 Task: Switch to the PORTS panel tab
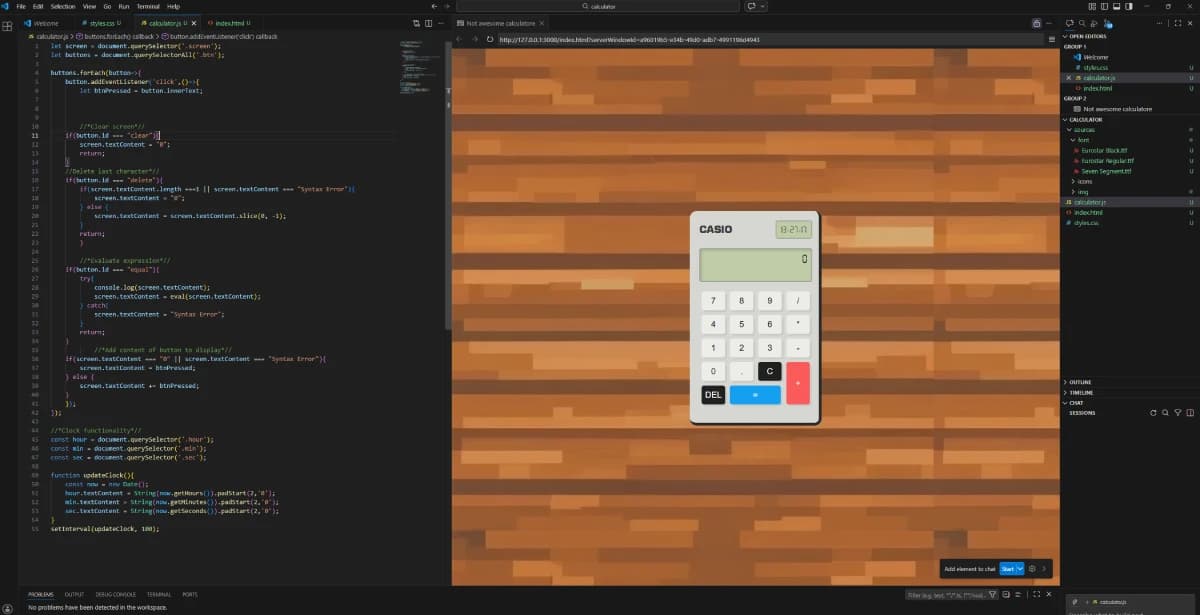point(190,594)
